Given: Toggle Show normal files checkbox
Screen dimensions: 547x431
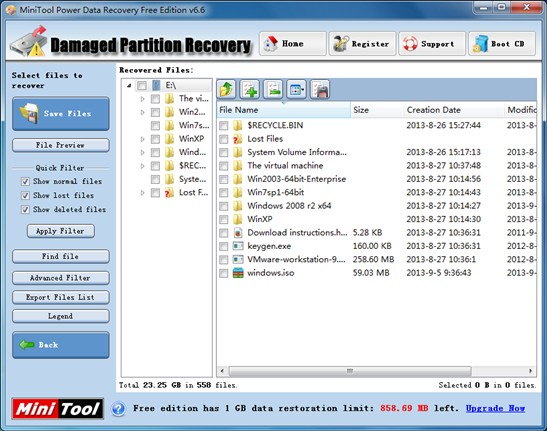Looking at the screenshot, I should coord(25,181).
